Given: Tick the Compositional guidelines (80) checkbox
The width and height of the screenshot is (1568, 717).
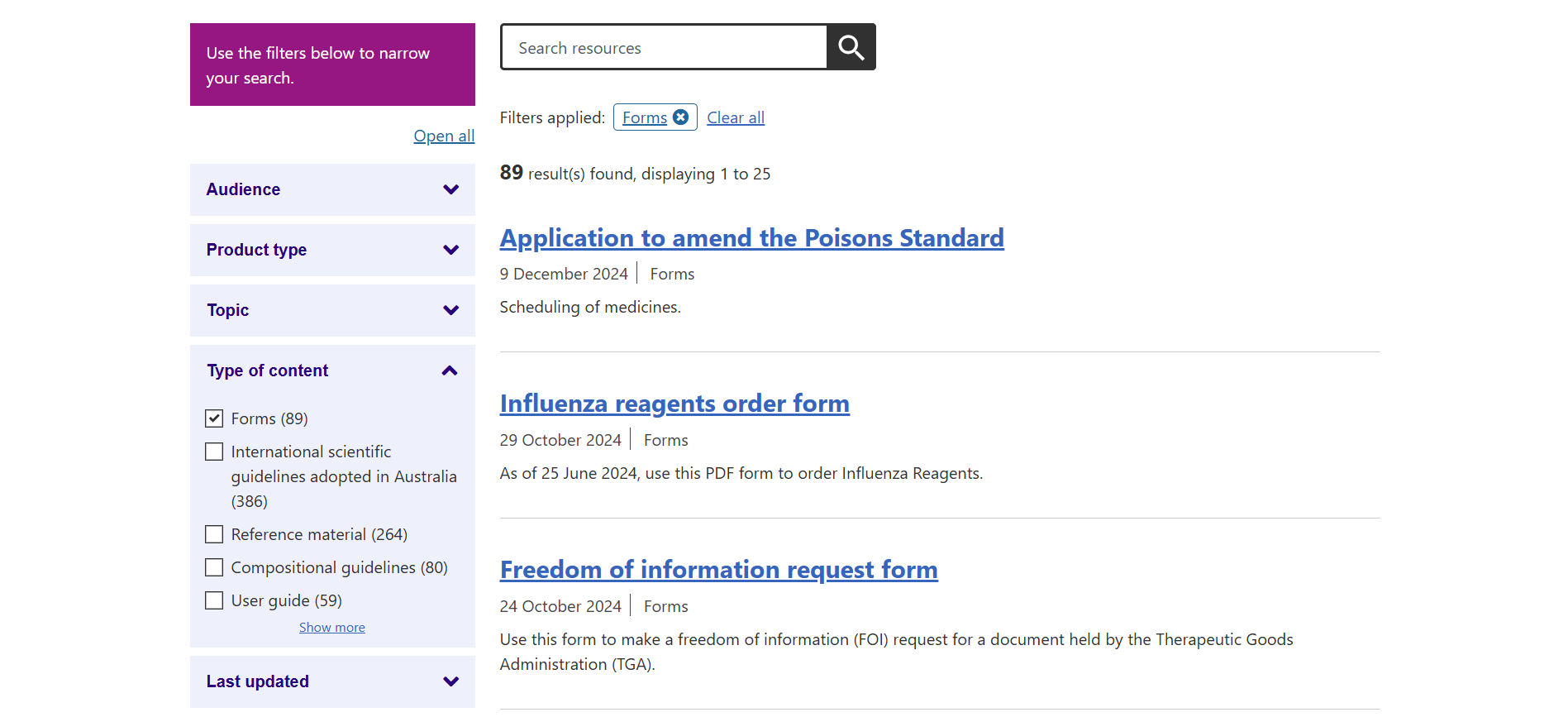Looking at the screenshot, I should pyautogui.click(x=214, y=567).
